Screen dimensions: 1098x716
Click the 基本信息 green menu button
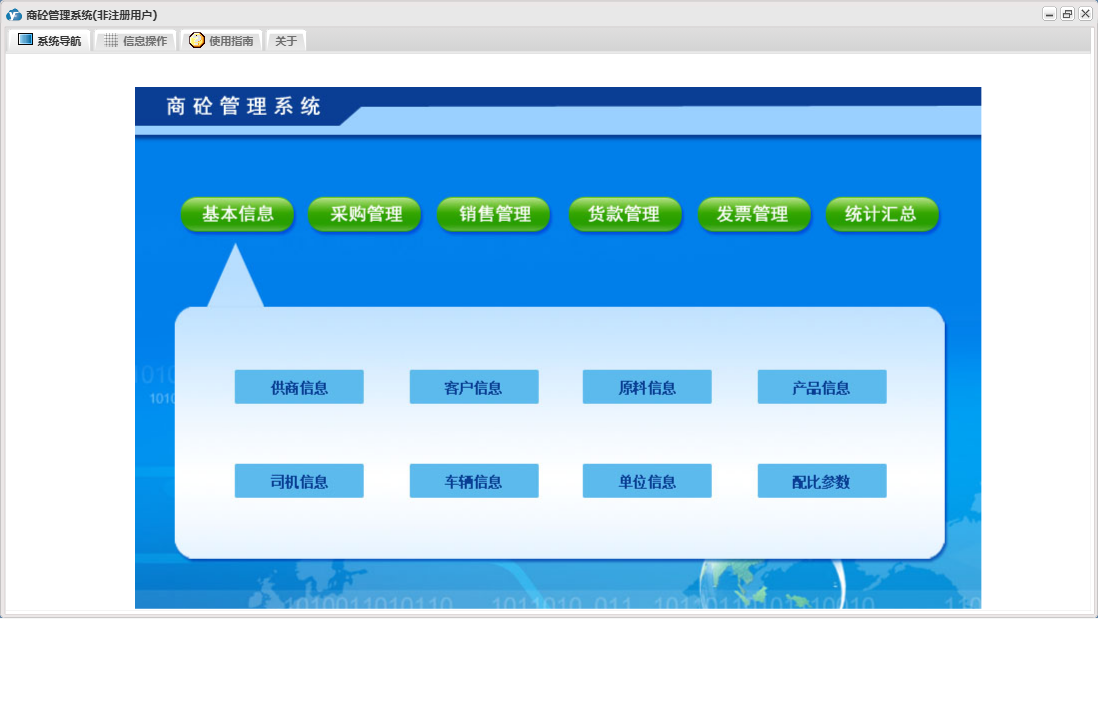238,214
